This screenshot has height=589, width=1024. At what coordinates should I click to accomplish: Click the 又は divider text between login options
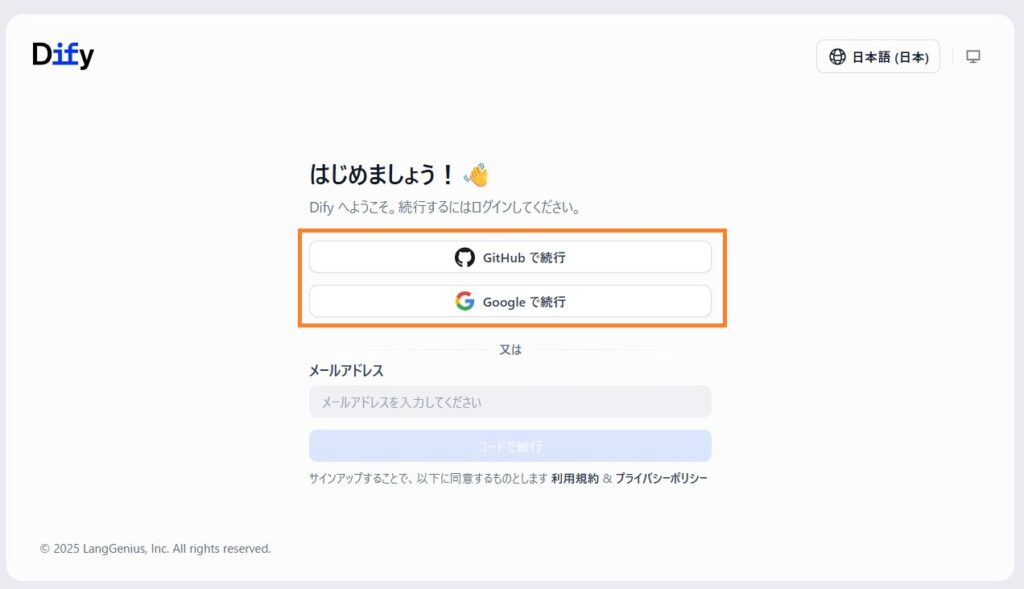click(x=510, y=350)
